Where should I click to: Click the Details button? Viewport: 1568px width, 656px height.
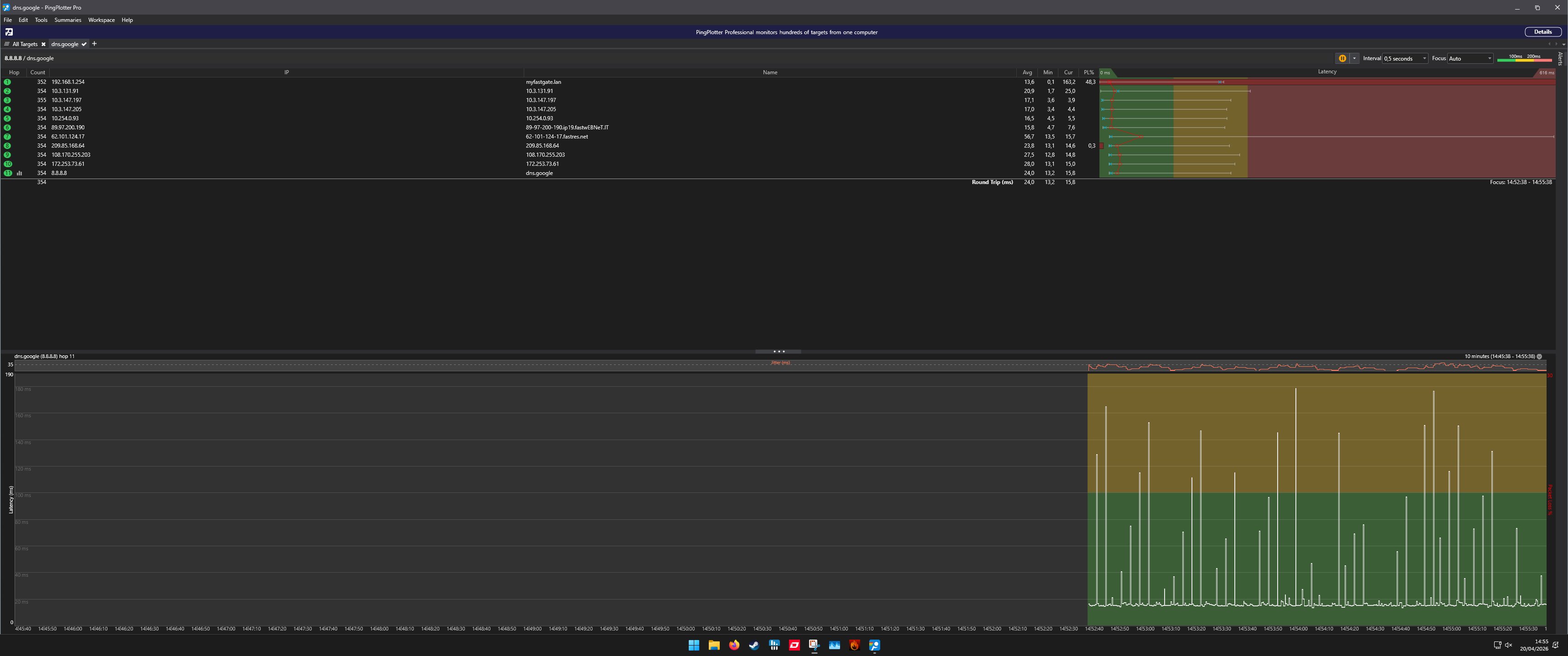click(x=1542, y=32)
